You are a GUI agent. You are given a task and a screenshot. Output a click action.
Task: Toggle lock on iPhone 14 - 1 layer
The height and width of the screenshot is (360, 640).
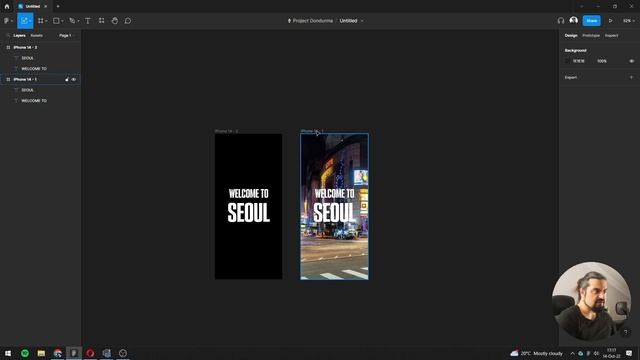pyautogui.click(x=67, y=80)
